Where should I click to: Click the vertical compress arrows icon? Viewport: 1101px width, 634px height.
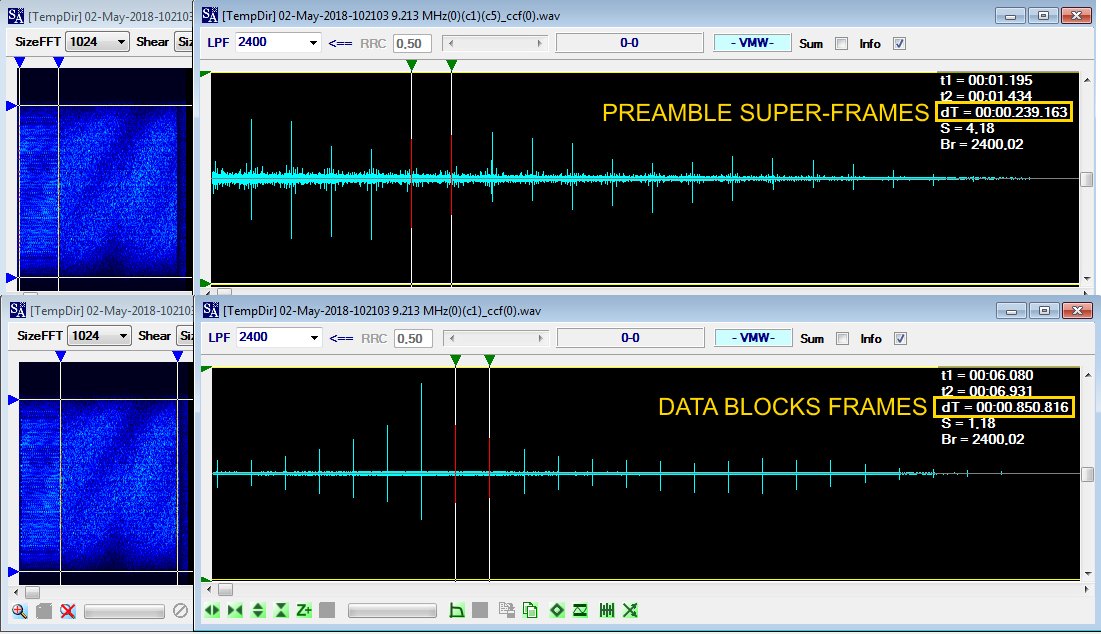tap(281, 610)
